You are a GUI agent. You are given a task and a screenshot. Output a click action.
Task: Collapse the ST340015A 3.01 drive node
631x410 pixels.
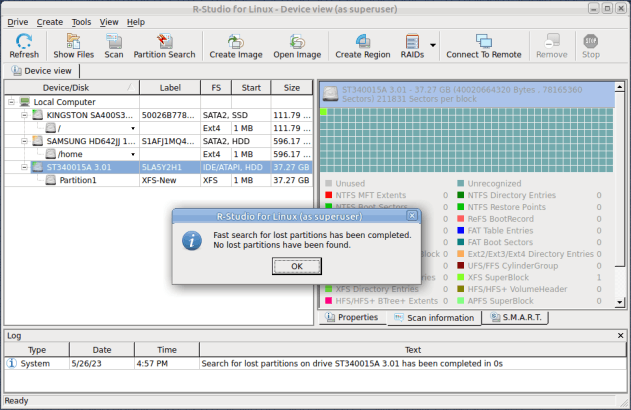tap(24, 167)
